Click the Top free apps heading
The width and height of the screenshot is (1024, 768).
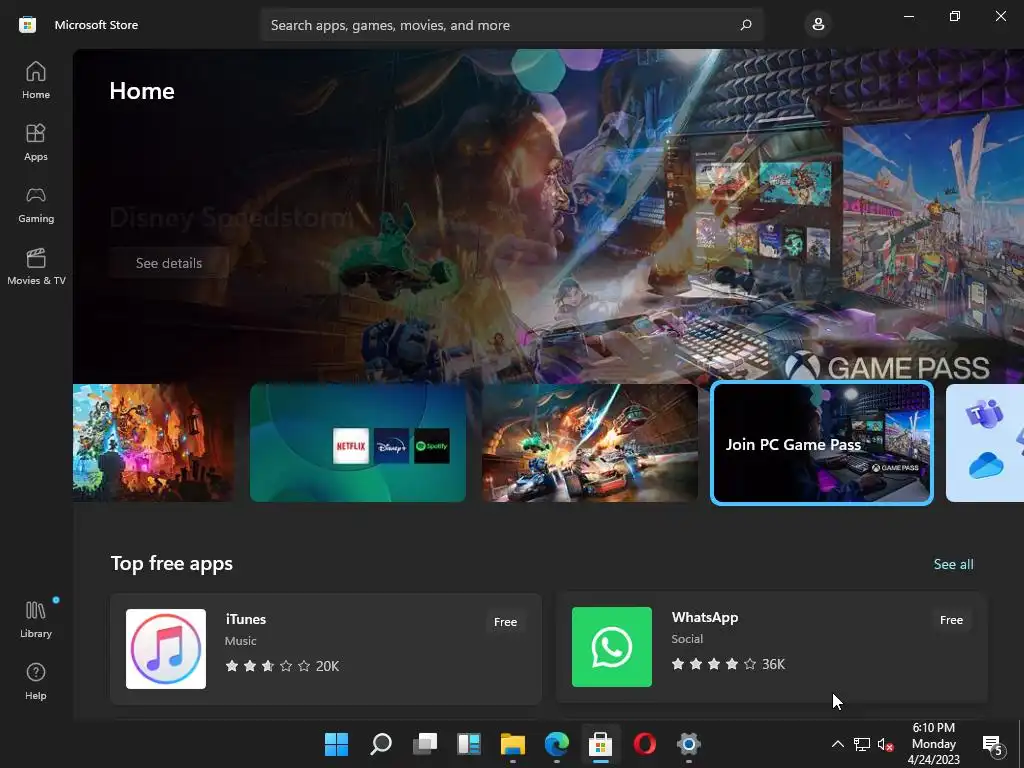pos(172,564)
